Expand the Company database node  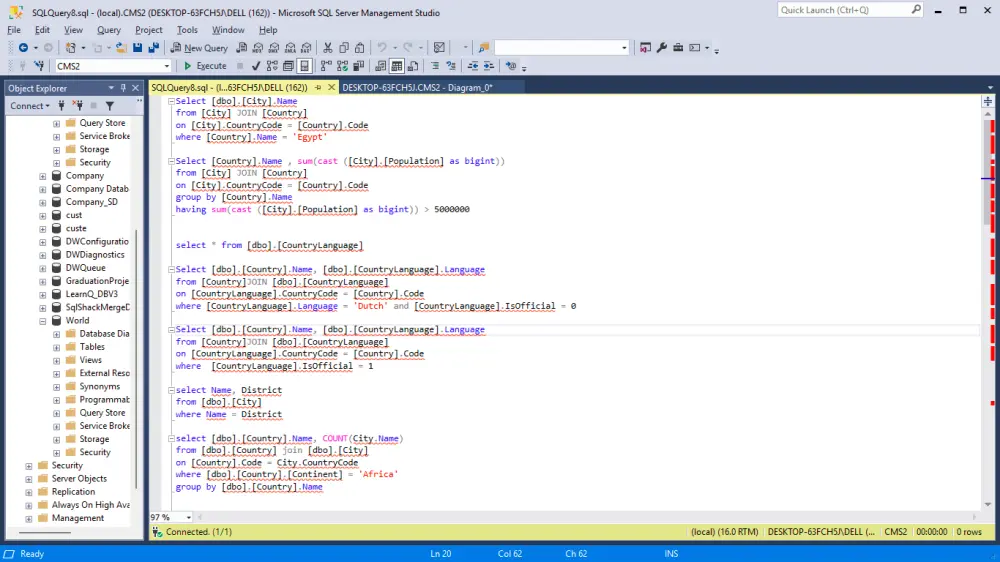43,176
